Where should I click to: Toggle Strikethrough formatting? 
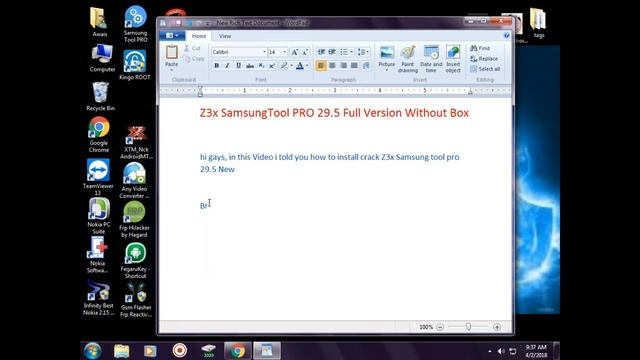[250, 66]
